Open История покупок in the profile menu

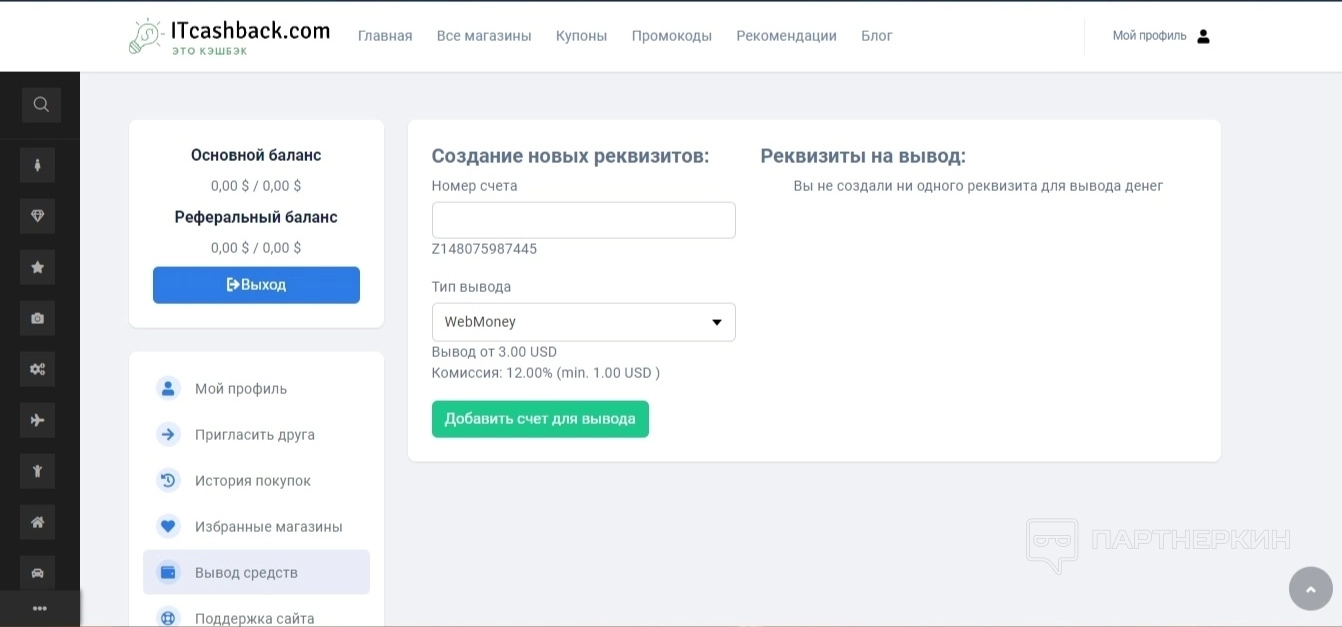(252, 481)
